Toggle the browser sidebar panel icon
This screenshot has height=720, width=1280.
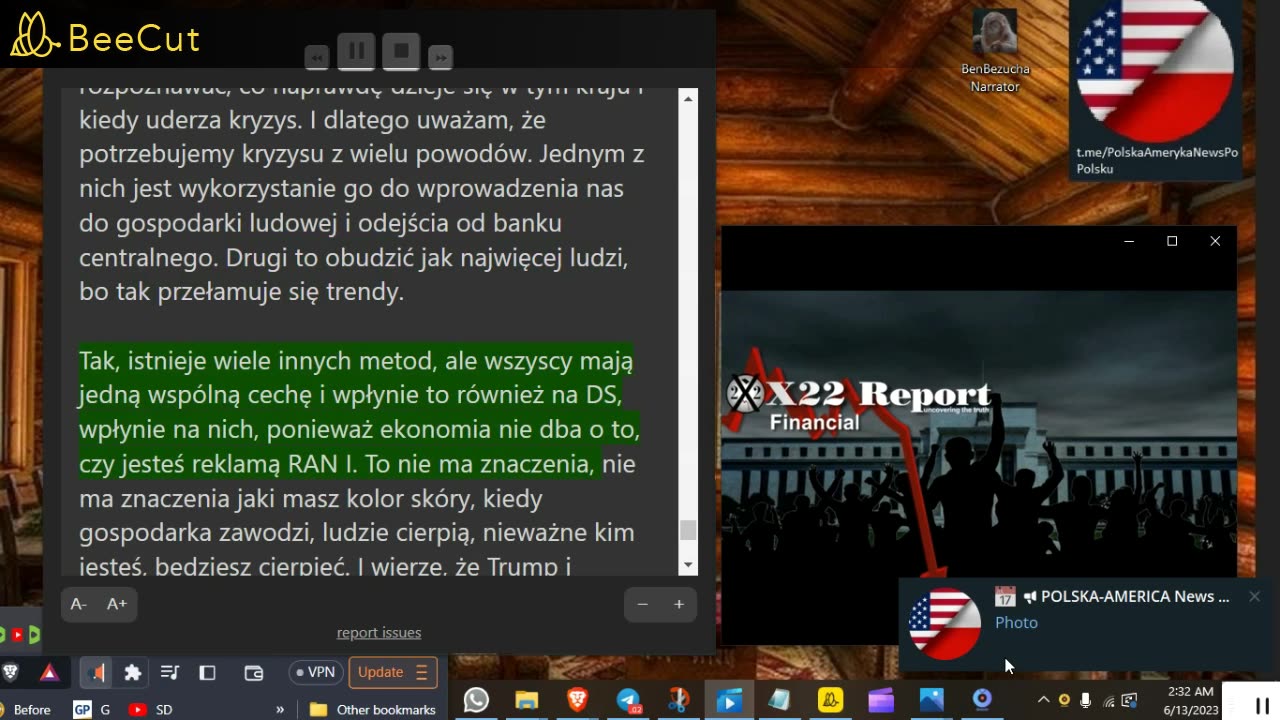point(208,673)
